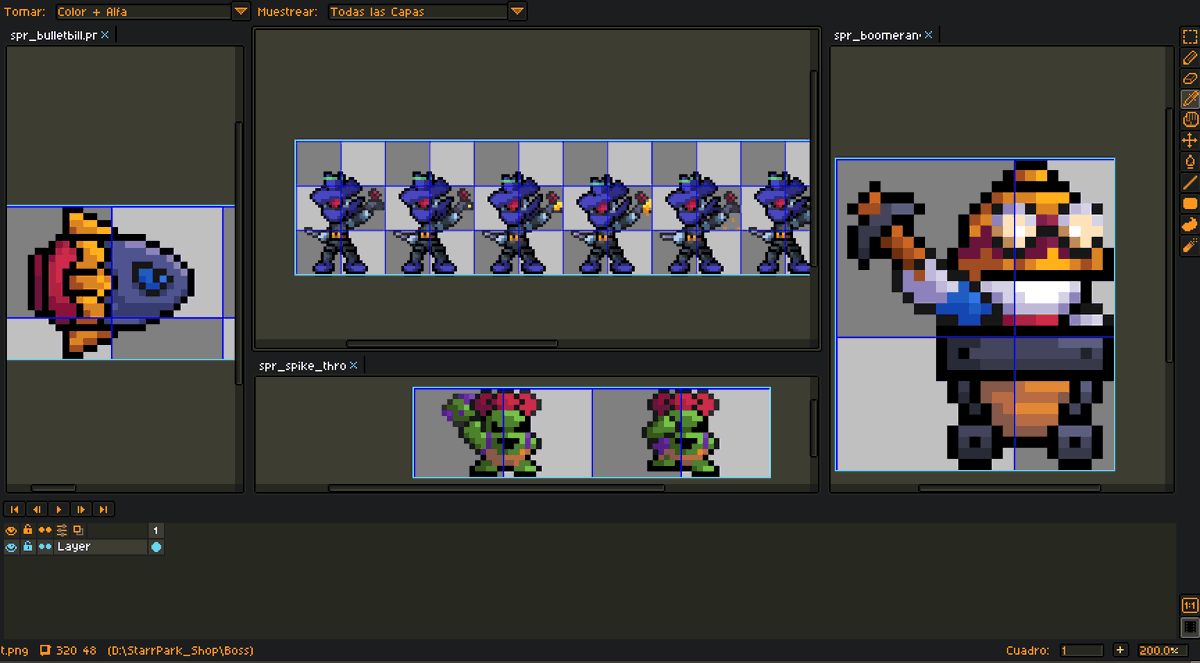
Task: Click the bullet bill sprite canvas
Action: pyautogui.click(x=121, y=283)
